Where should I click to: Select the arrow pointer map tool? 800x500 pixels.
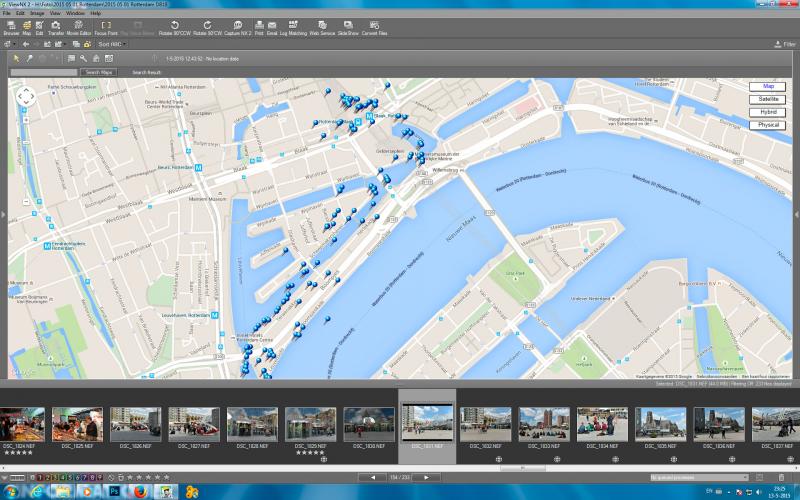tap(16, 59)
